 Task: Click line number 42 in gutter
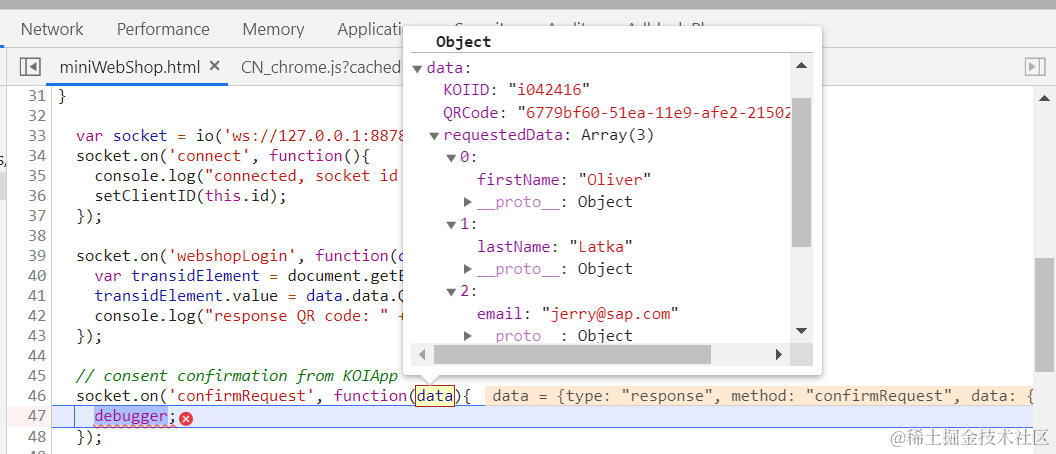click(38, 316)
